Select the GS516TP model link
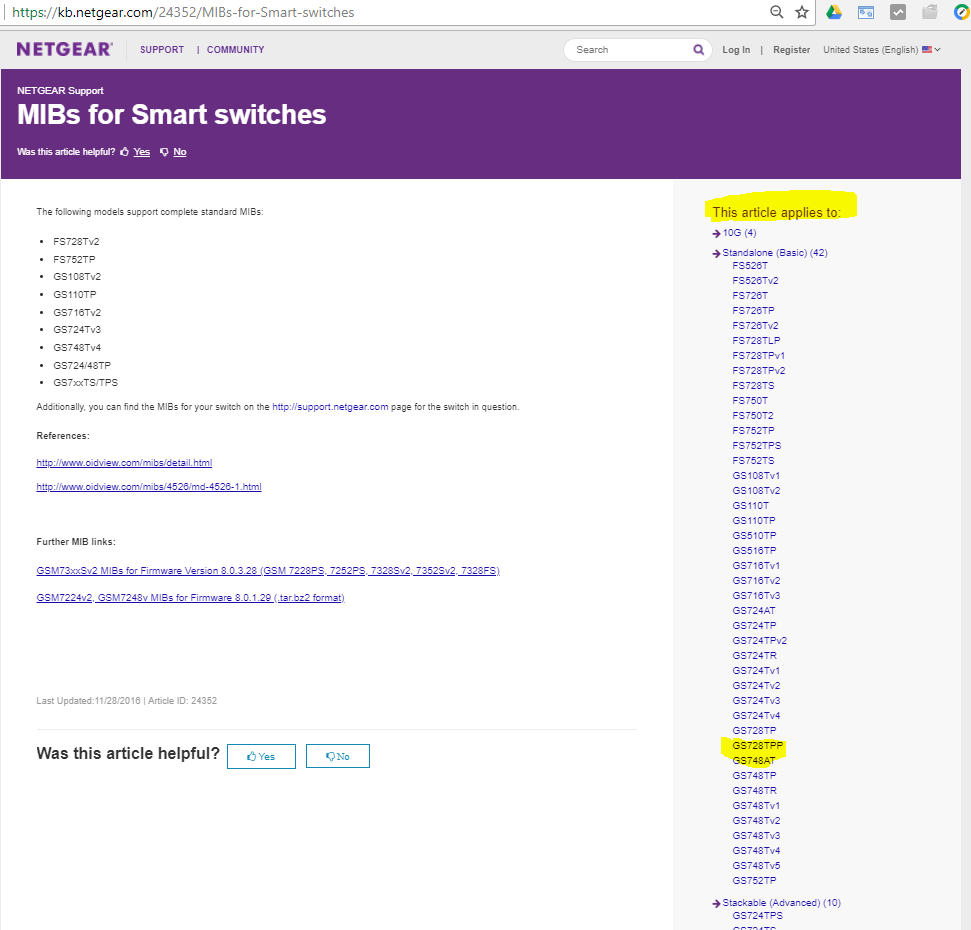971x930 pixels. tap(754, 550)
